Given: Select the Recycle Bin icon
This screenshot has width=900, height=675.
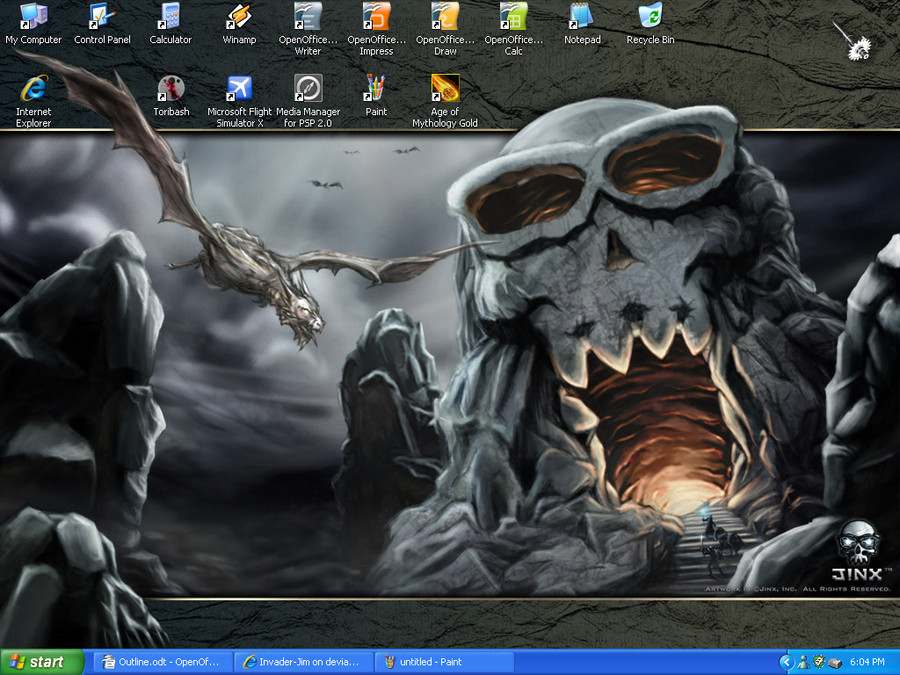Looking at the screenshot, I should point(650,24).
